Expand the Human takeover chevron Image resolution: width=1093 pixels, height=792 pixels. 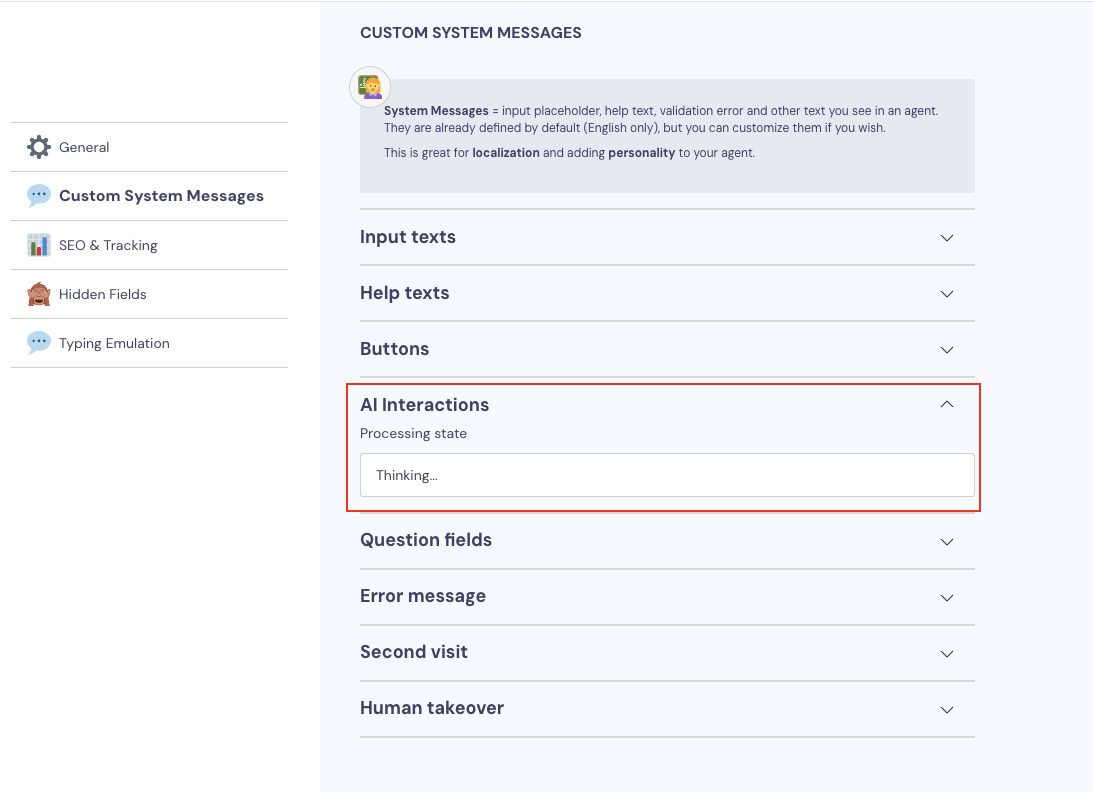pyautogui.click(x=947, y=709)
